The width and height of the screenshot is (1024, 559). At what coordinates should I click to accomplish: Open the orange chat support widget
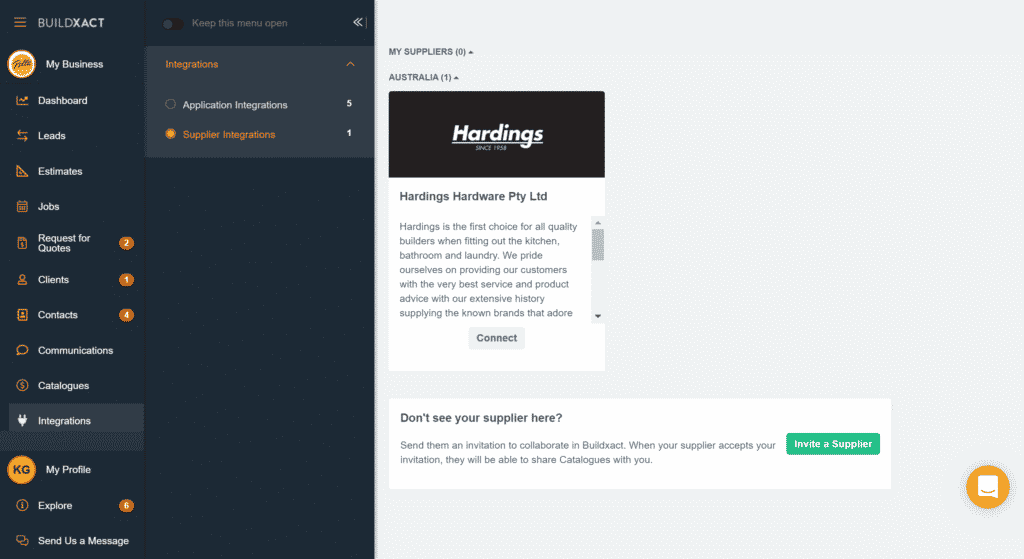point(987,487)
